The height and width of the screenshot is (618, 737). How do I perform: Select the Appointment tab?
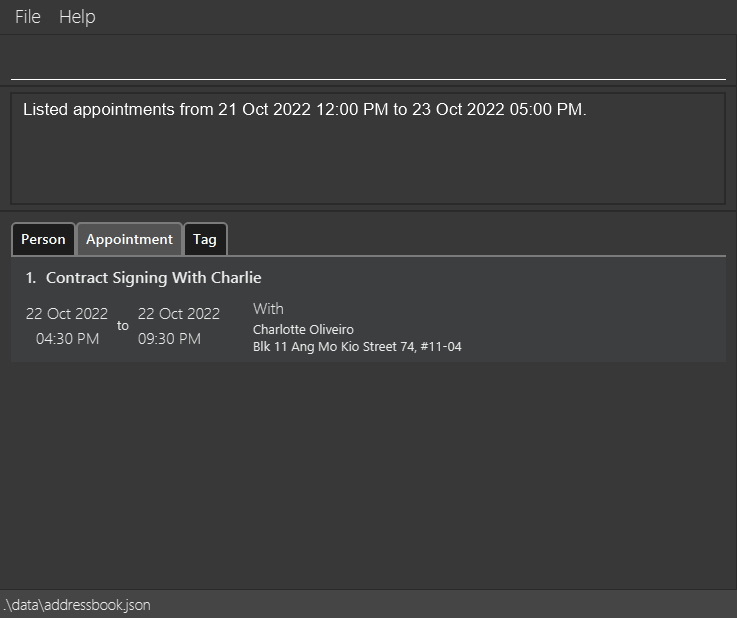click(129, 239)
